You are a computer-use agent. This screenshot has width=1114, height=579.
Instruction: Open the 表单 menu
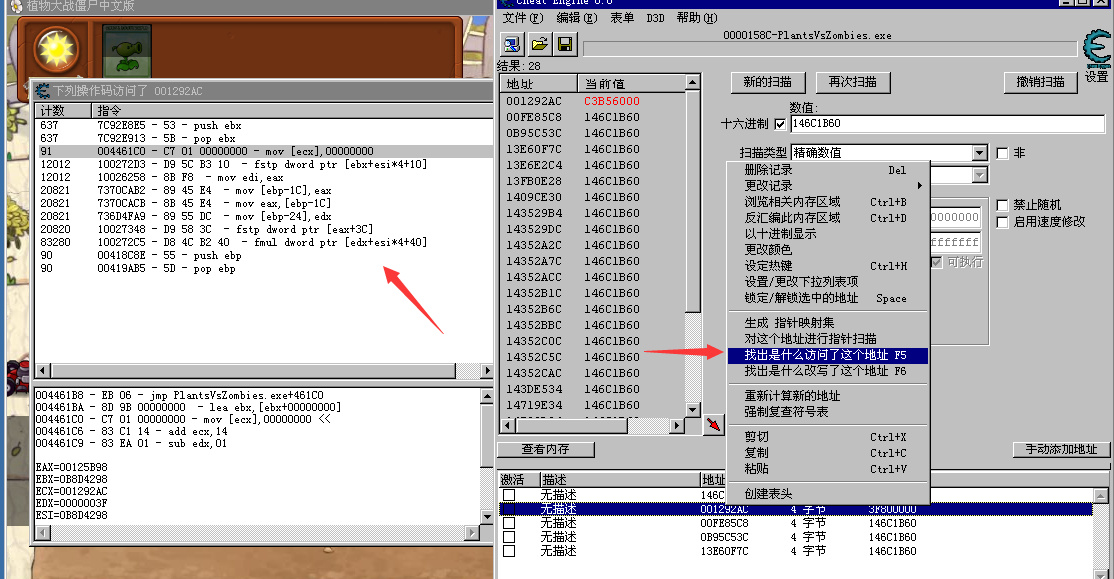tap(622, 18)
